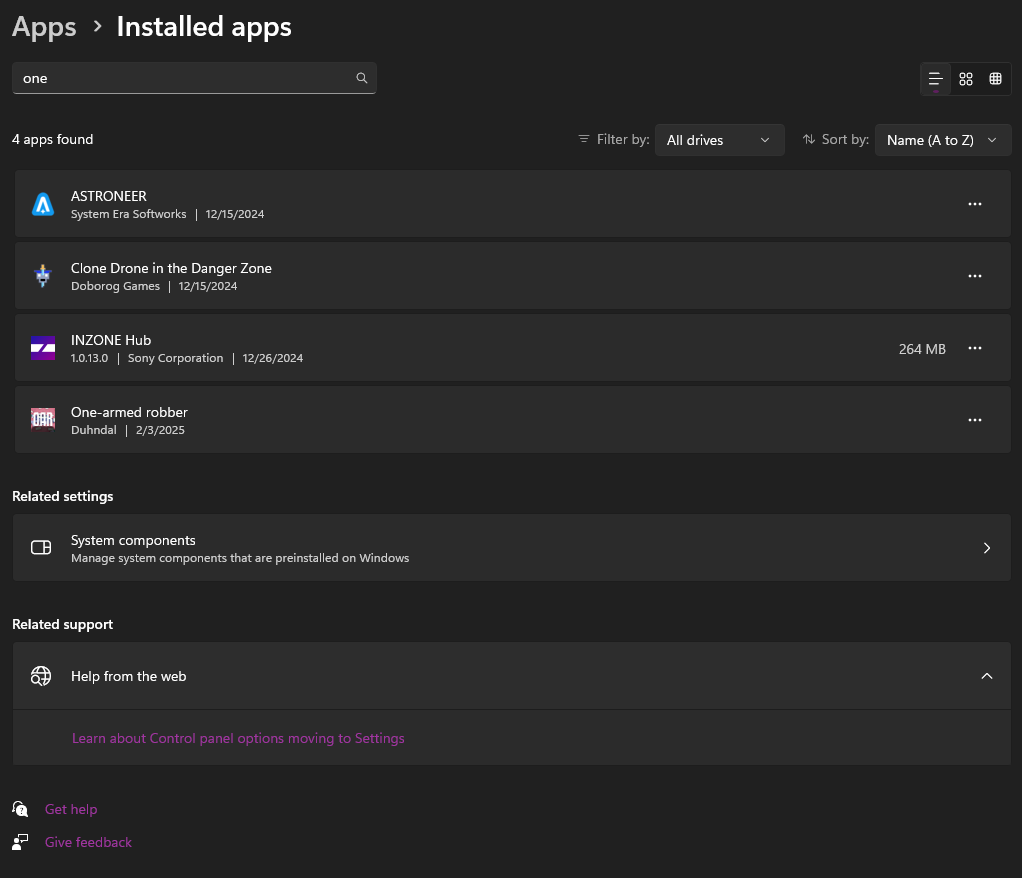This screenshot has width=1022, height=878.
Task: Open more options for Clone Drone
Action: 975,276
